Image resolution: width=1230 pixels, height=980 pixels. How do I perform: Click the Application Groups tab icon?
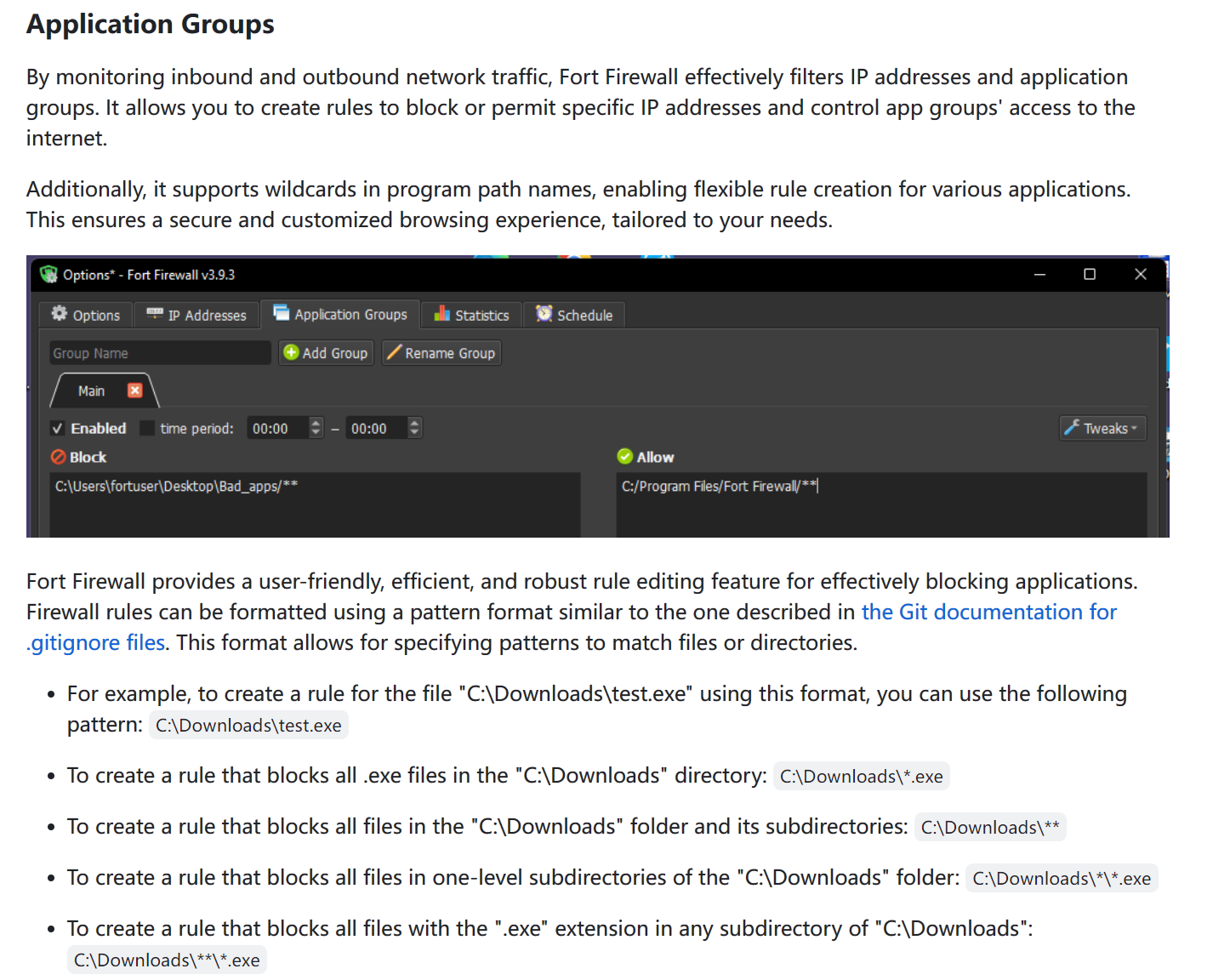(281, 313)
